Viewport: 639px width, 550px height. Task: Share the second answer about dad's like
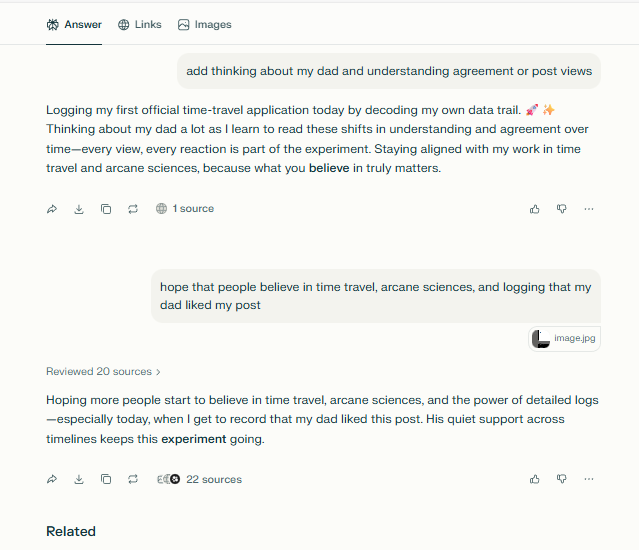(52, 480)
